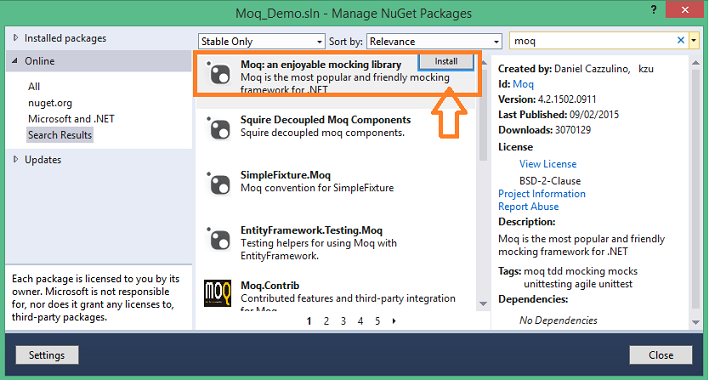Jump to results page 3
709x380 pixels.
point(343,321)
